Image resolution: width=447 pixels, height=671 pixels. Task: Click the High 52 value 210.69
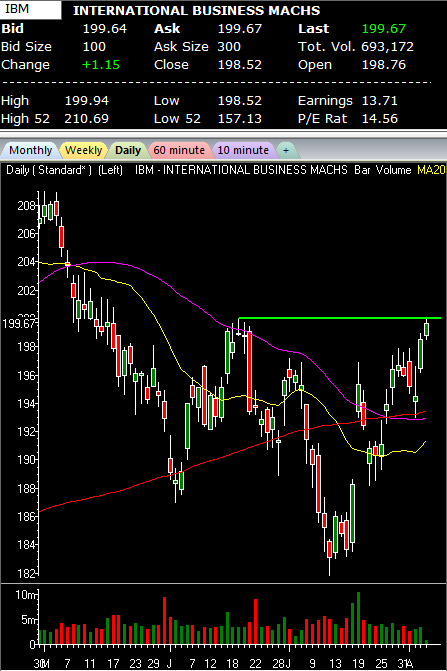(x=87, y=119)
